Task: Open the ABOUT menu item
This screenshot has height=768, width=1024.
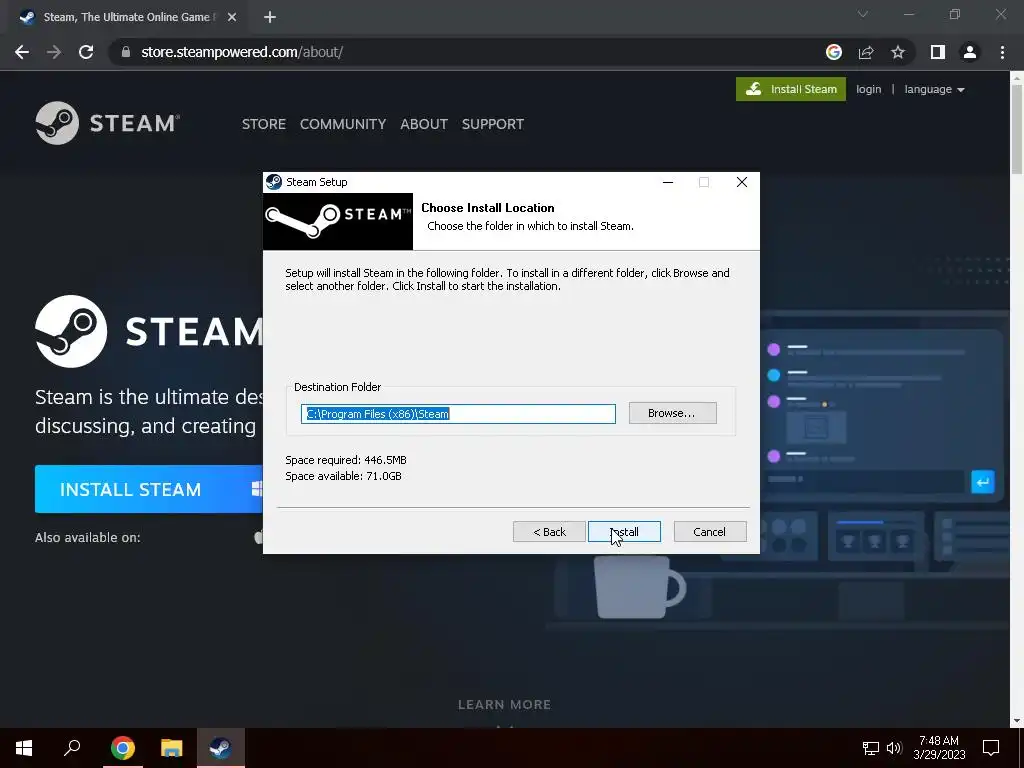Action: pos(424,124)
